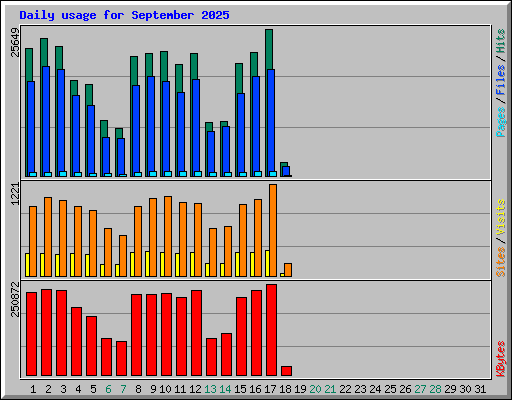Select green weekend day 28 label
This screenshot has height=400, width=512.
coord(435,389)
